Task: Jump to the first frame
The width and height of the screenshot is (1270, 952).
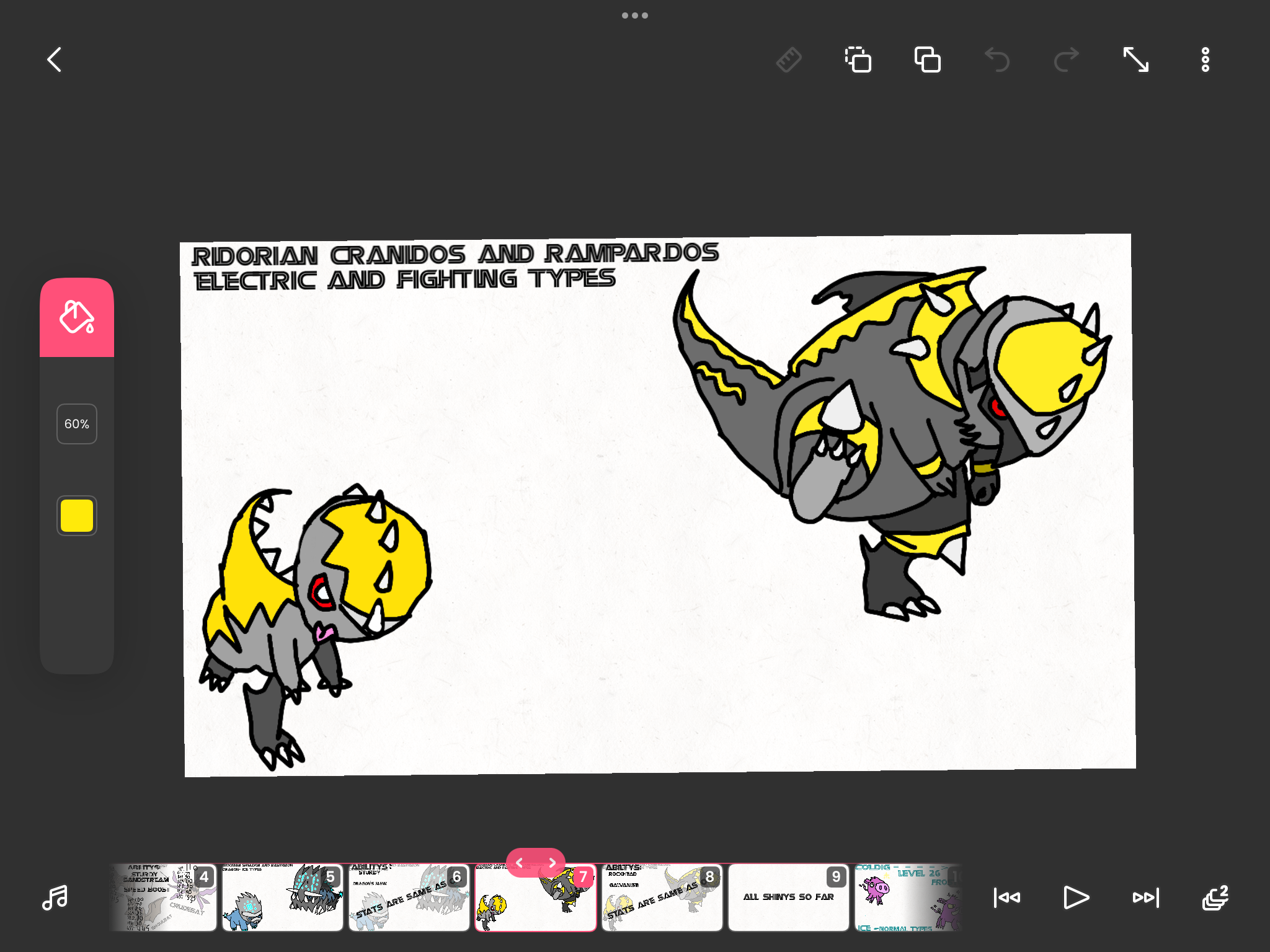Action: 1007,897
